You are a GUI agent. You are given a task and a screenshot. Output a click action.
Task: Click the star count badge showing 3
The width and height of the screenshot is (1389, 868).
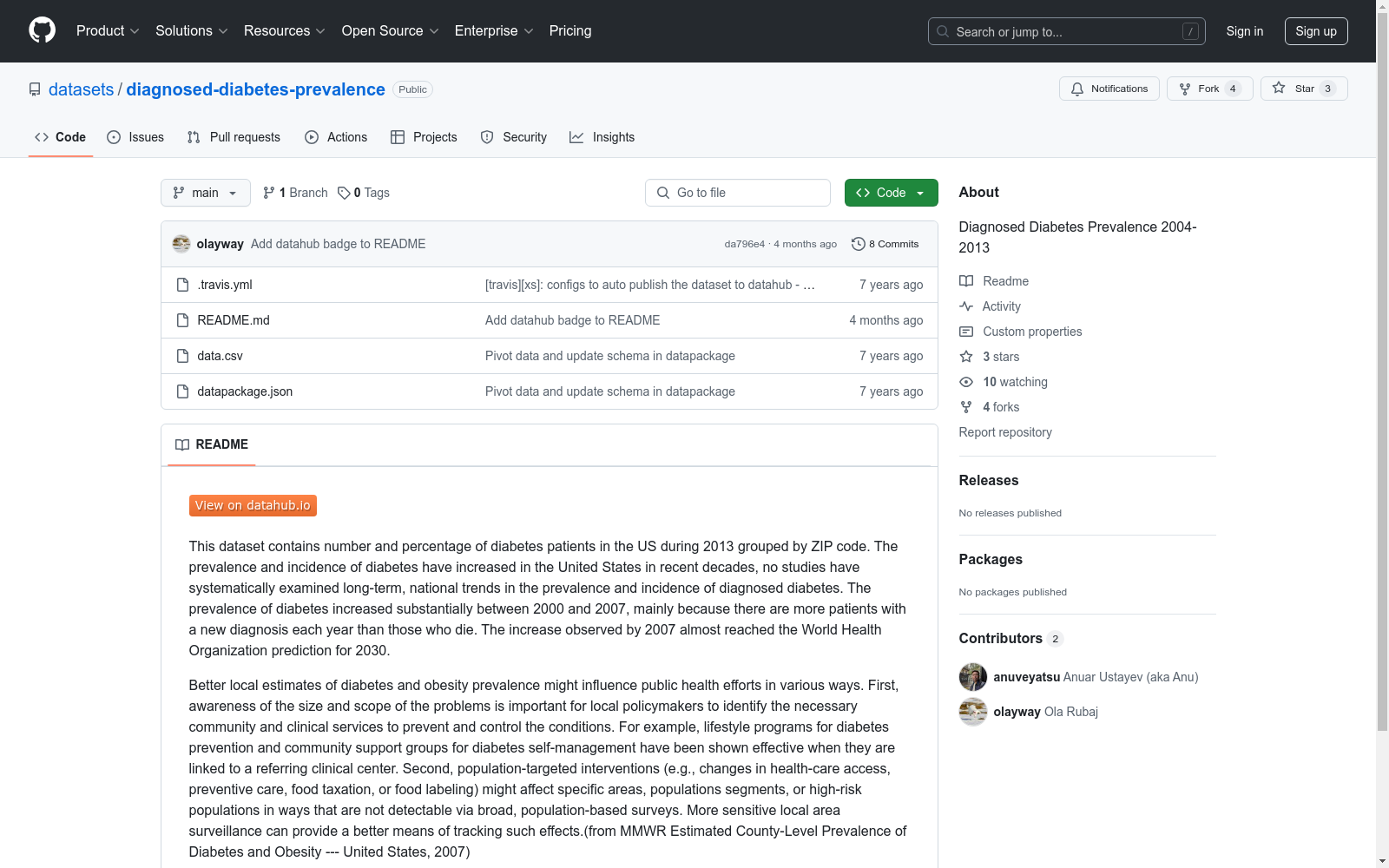(1327, 89)
